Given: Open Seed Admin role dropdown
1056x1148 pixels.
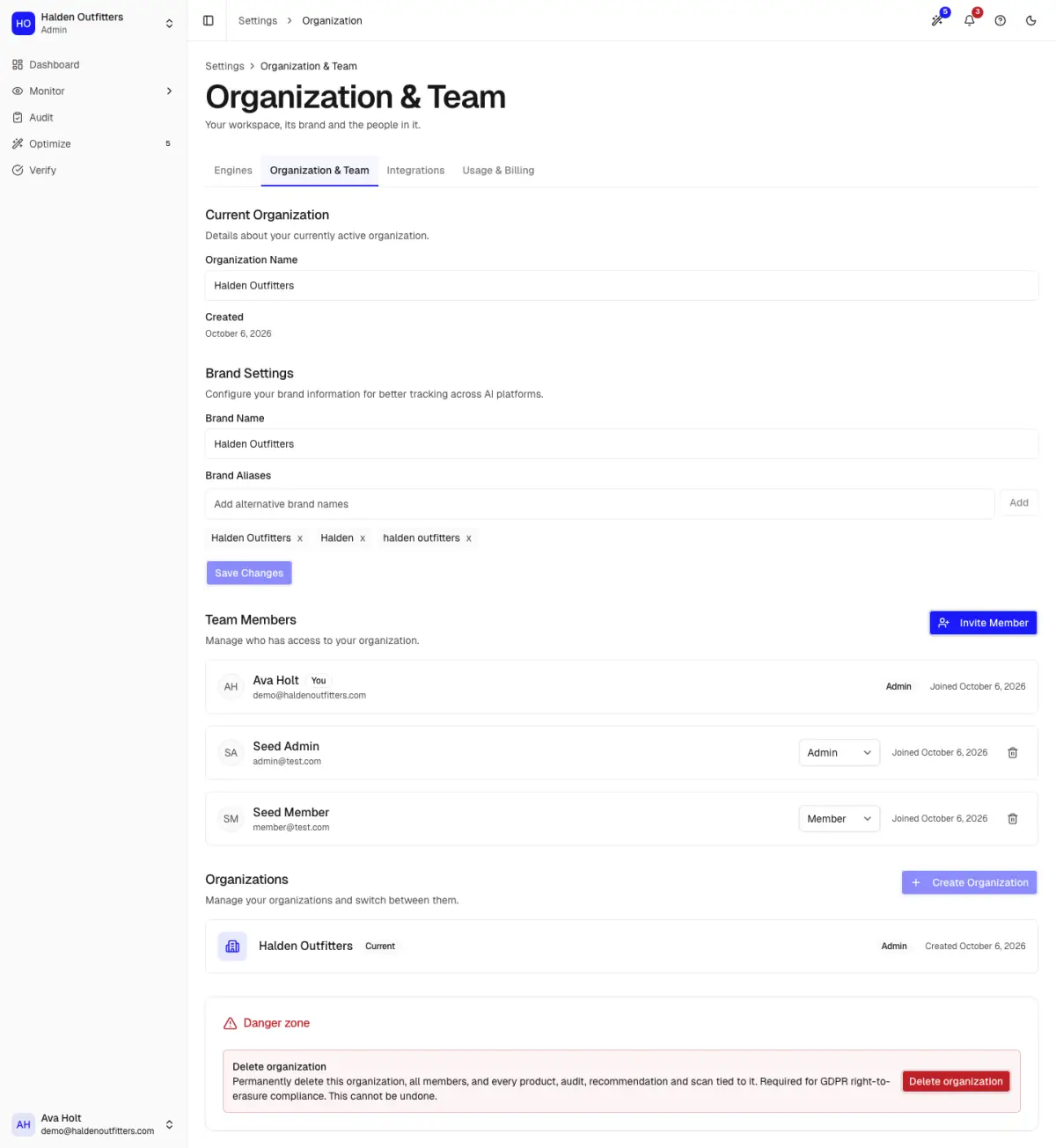Looking at the screenshot, I should pyautogui.click(x=839, y=752).
